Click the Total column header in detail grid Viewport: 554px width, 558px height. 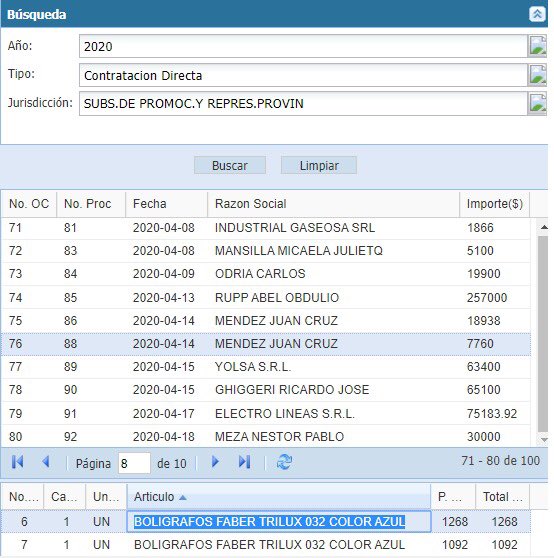tap(502, 497)
